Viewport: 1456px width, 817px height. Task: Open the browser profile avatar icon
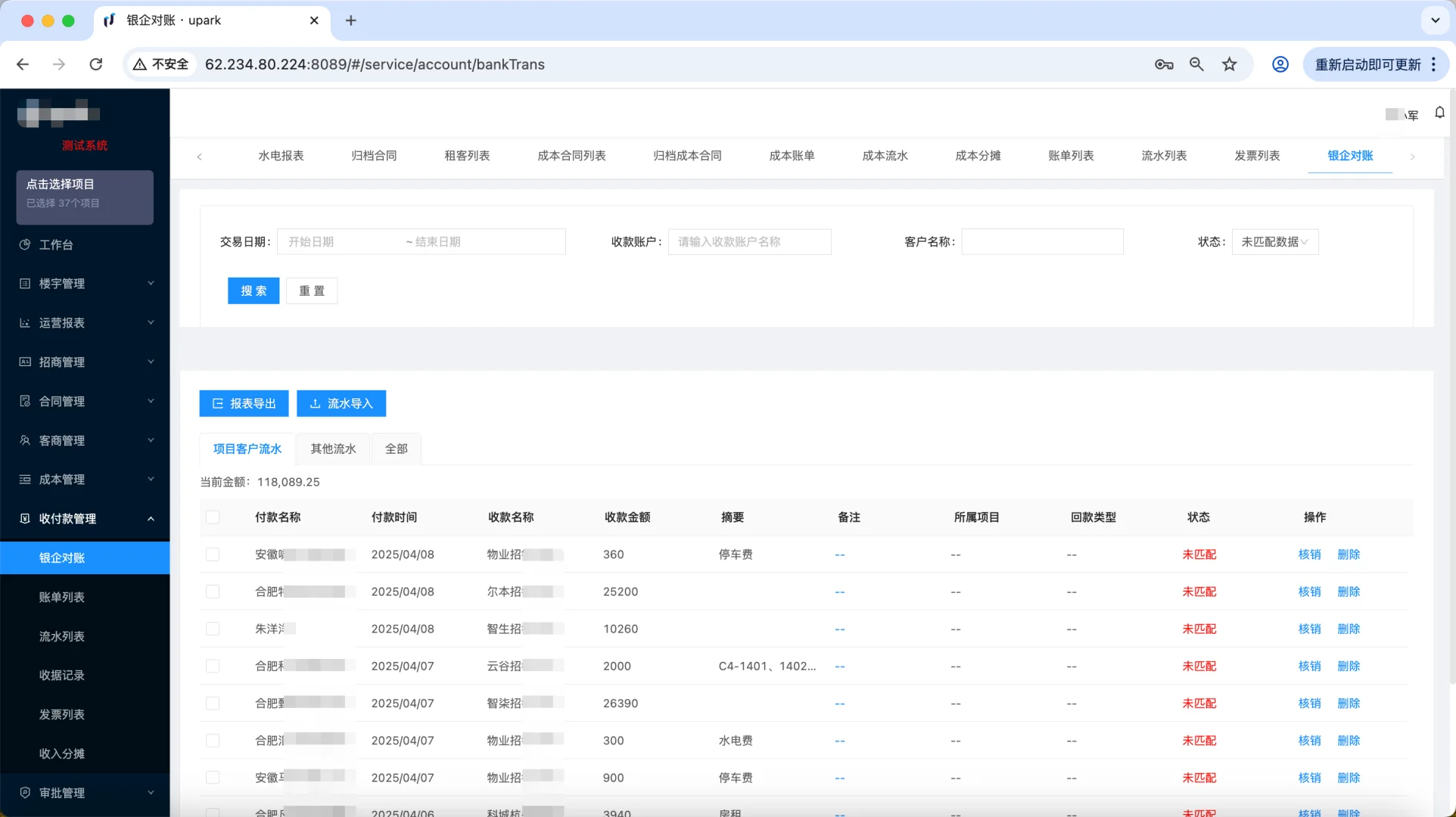(1280, 64)
